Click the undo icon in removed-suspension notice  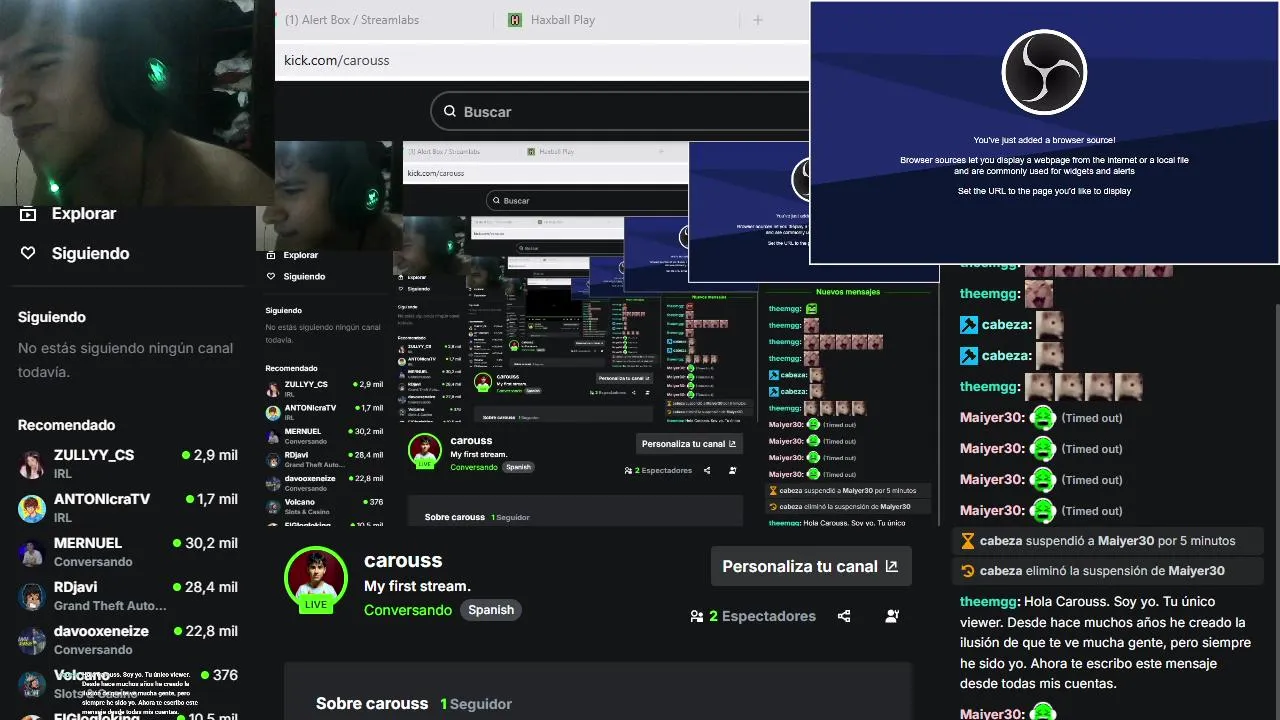click(x=967, y=571)
